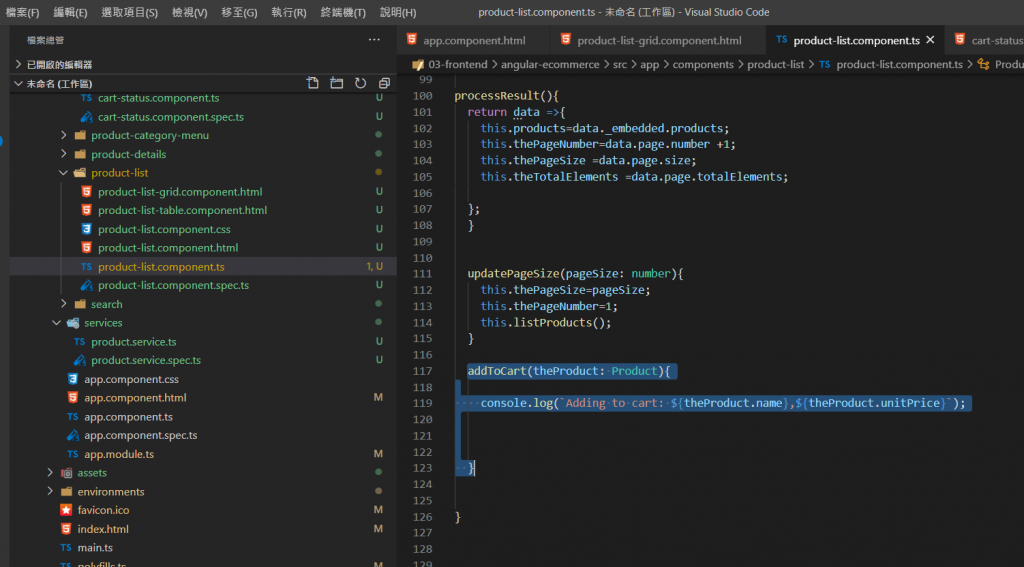Open main.ts file
This screenshot has height=567, width=1024.
tap(95, 547)
